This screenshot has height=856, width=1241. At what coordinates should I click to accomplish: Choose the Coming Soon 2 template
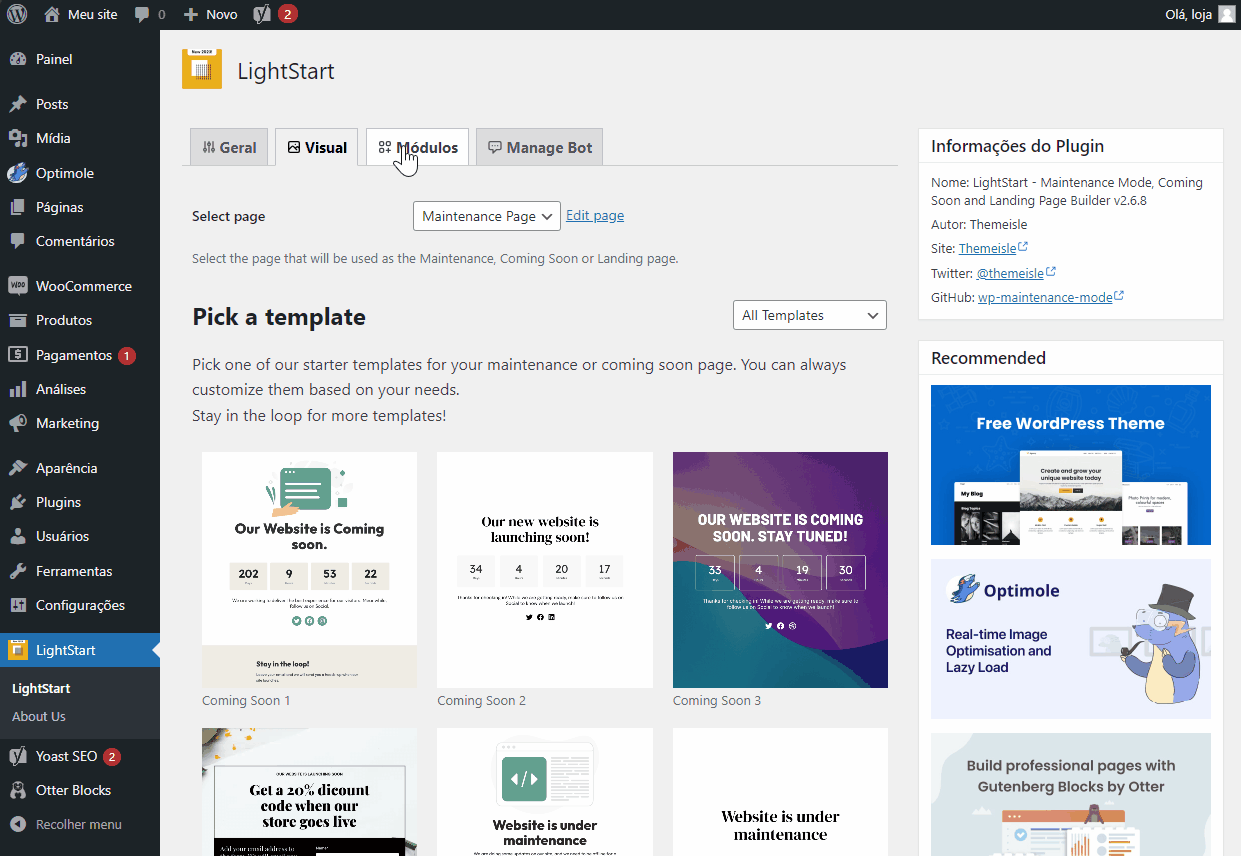click(x=545, y=570)
